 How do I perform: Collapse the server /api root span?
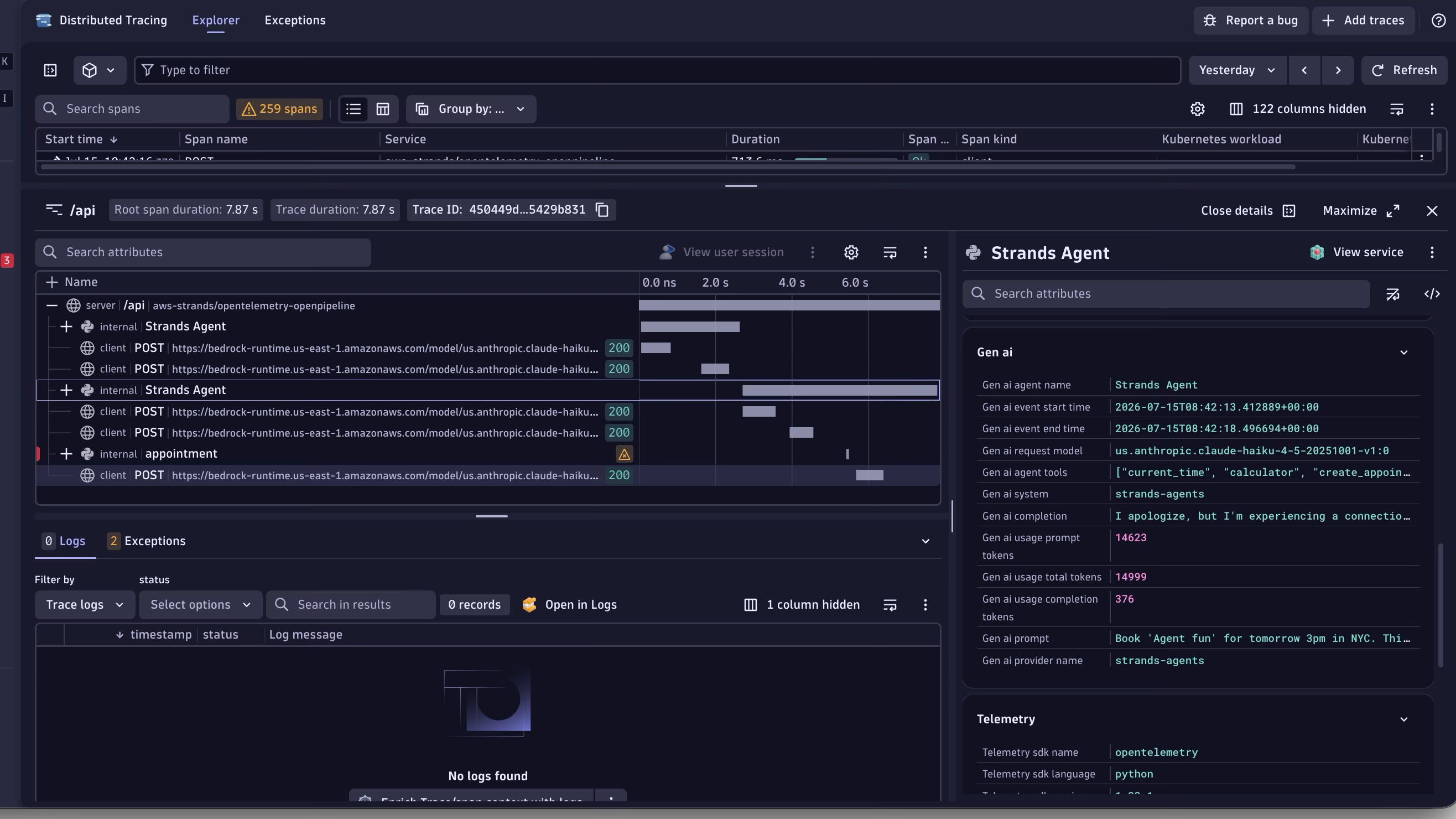(x=52, y=306)
